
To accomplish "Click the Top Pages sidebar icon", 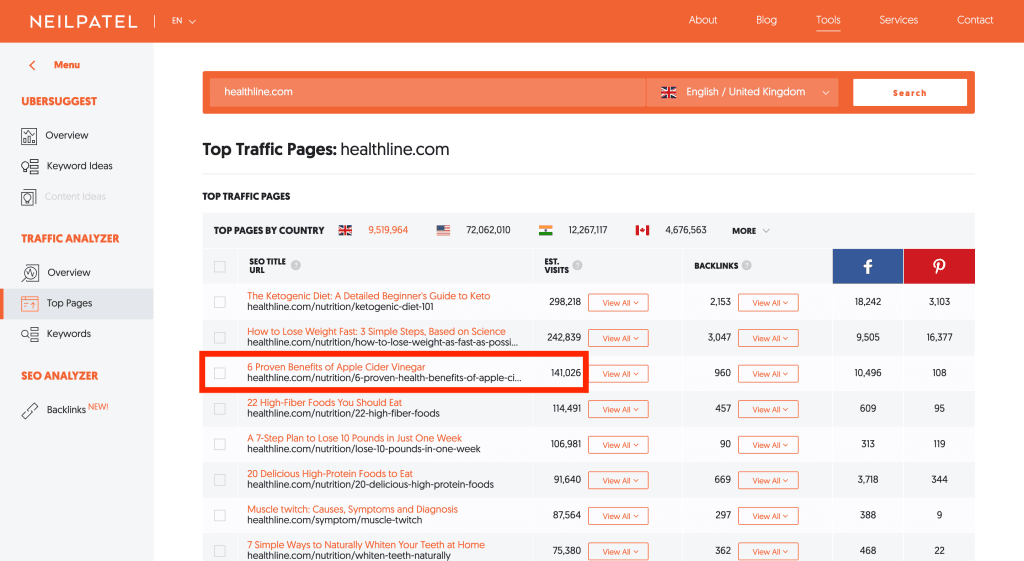I will 29,303.
